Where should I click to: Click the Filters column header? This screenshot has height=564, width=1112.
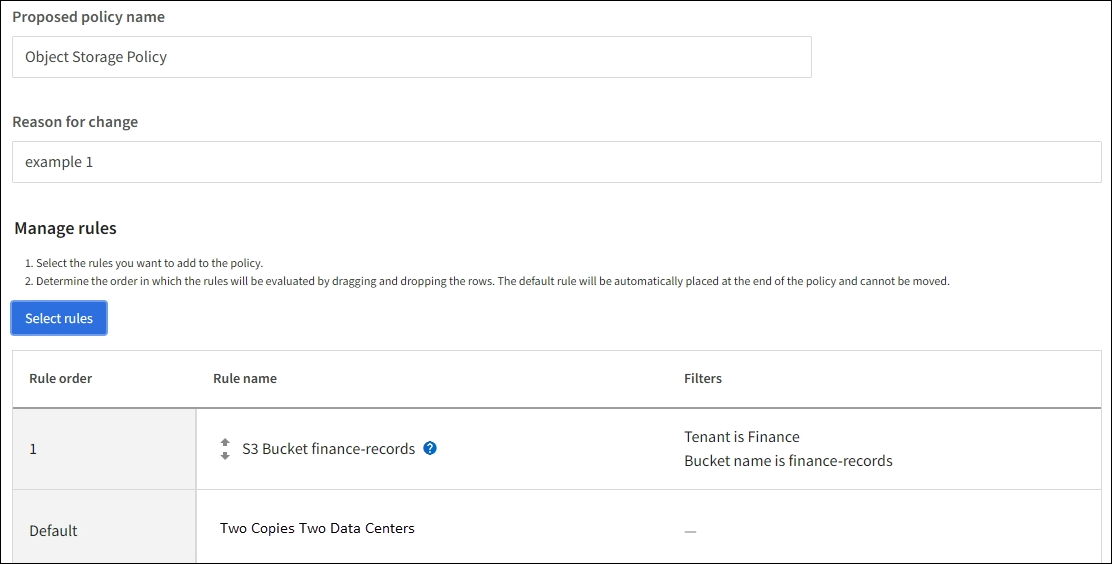[x=703, y=379]
